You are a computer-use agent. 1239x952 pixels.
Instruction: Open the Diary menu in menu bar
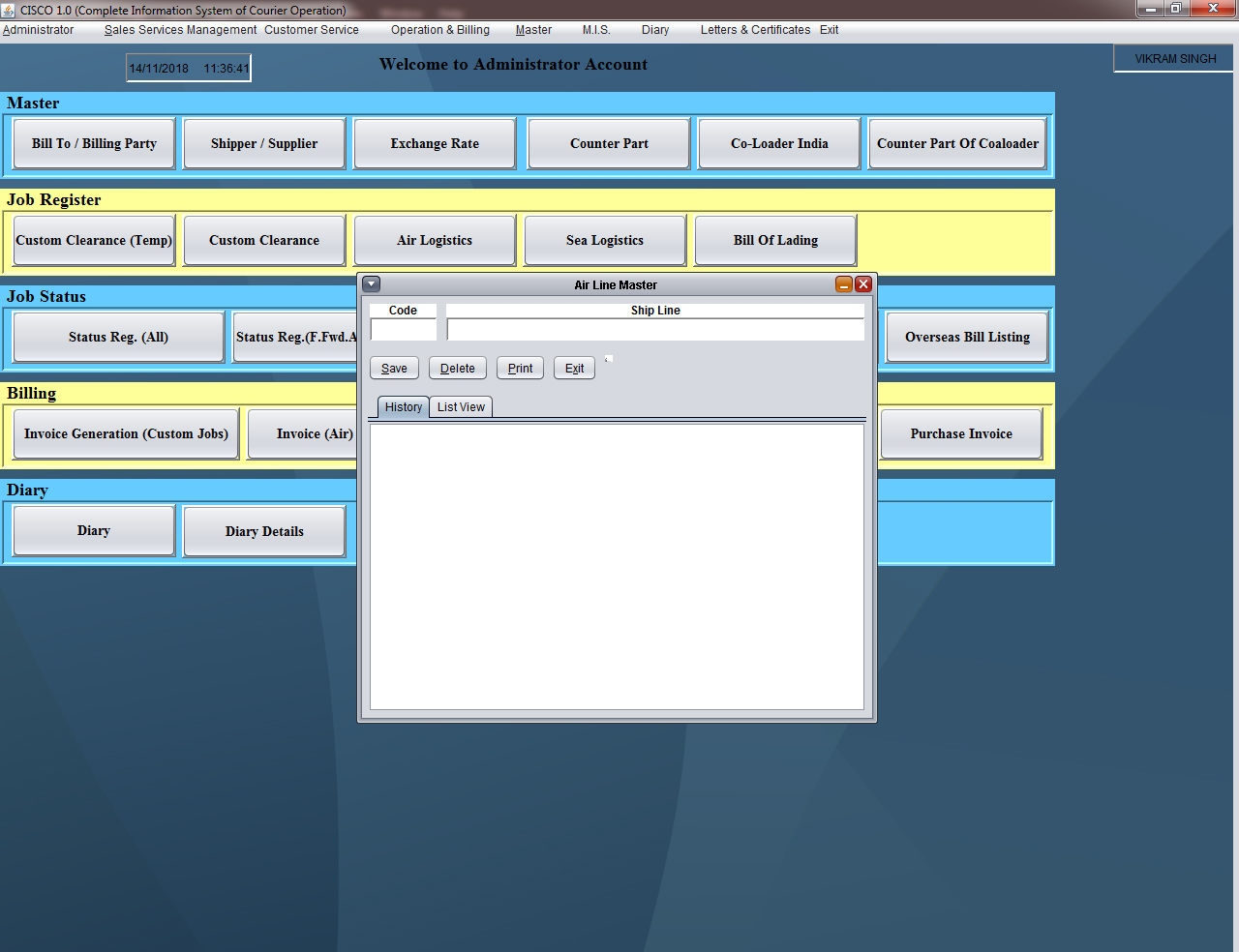[x=655, y=30]
